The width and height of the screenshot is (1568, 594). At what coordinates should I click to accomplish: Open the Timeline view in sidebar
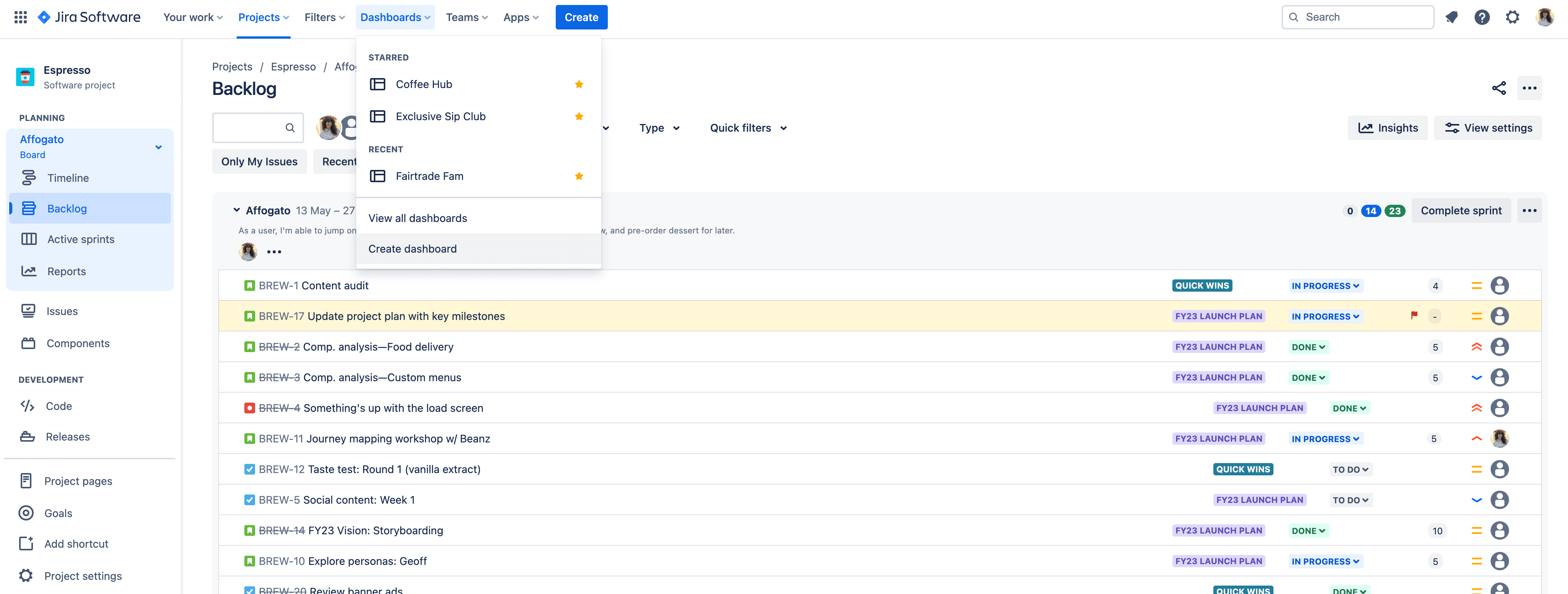pos(68,178)
